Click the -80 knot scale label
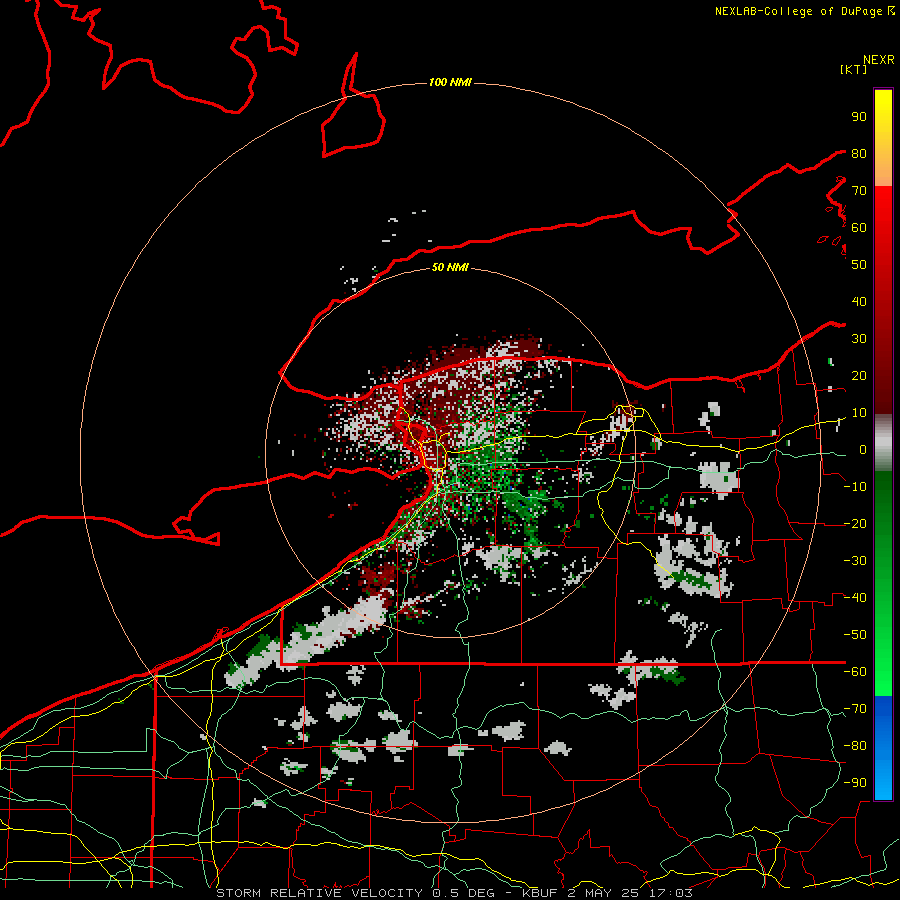The image size is (900, 900). tap(855, 746)
